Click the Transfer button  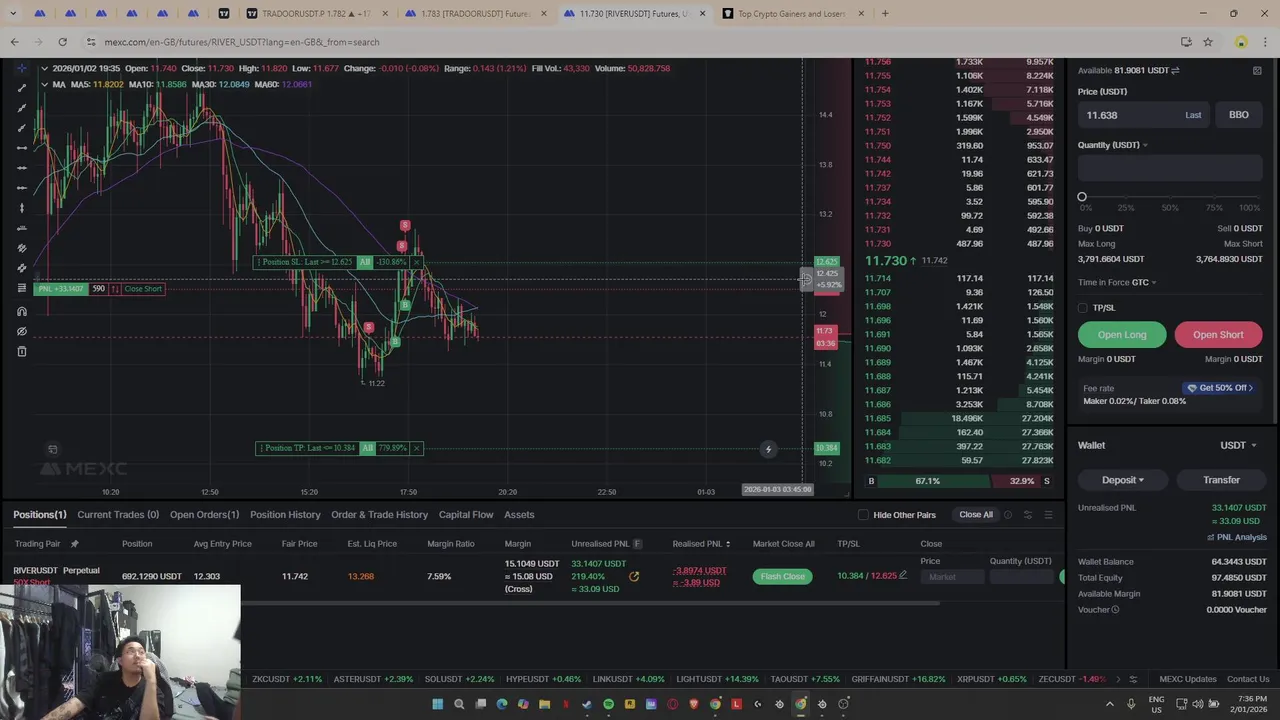tap(1221, 480)
